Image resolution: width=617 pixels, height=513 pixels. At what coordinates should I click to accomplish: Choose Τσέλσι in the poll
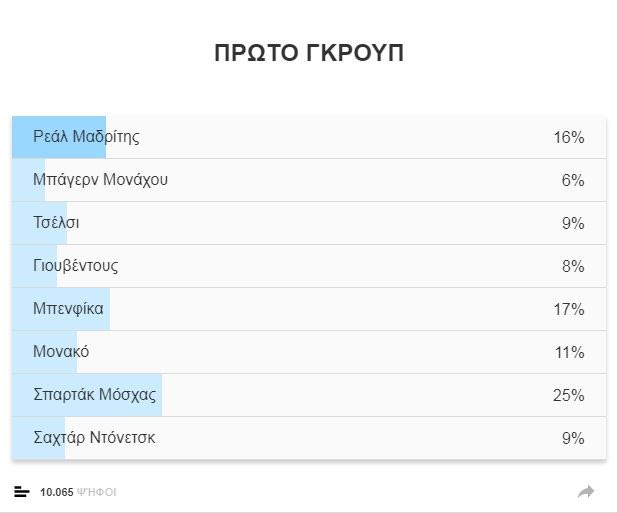[56, 223]
